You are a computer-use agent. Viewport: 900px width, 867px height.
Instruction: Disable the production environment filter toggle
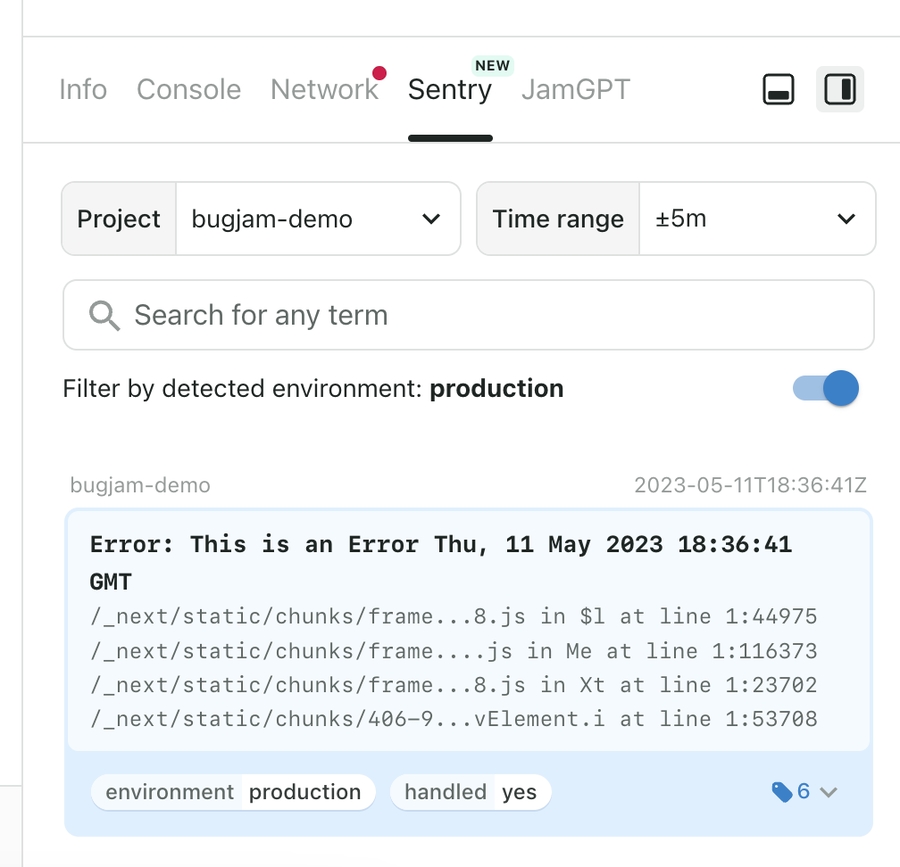pos(826,388)
